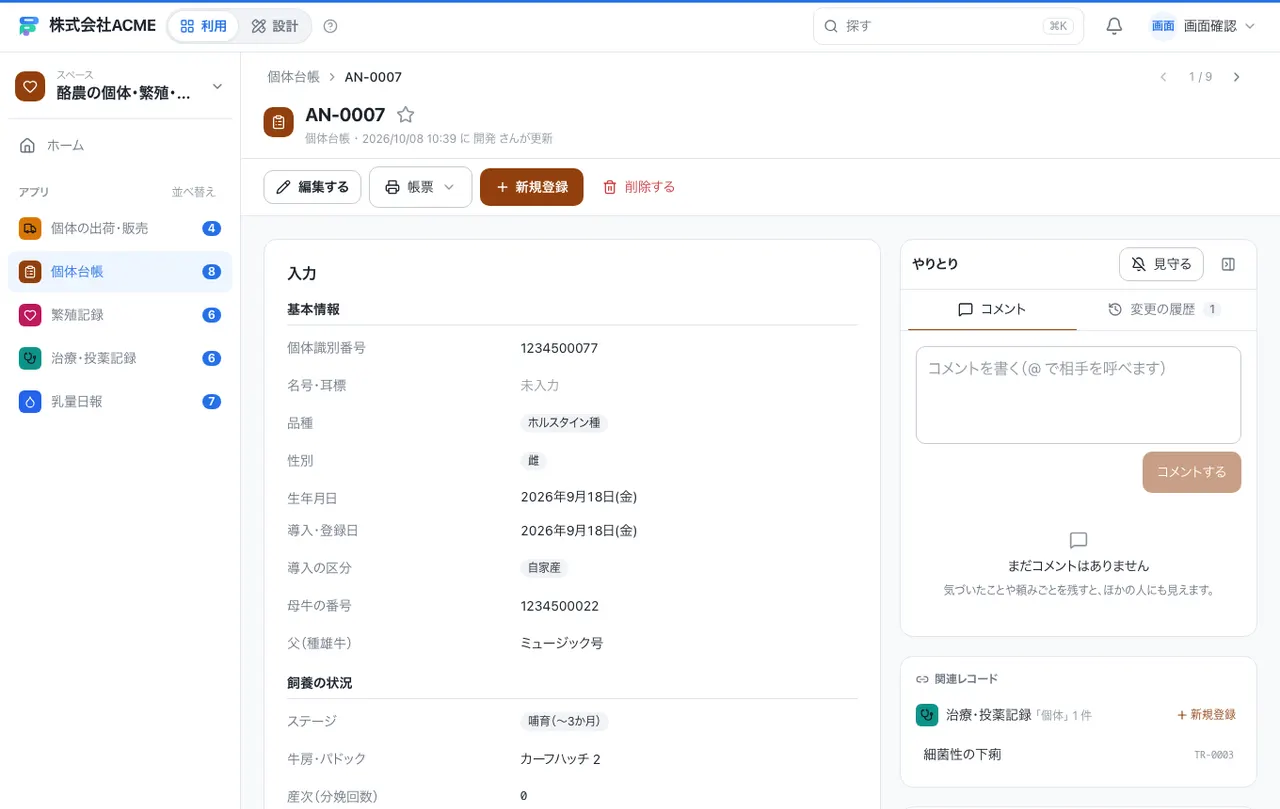Switch to 設計 mode
The height and width of the screenshot is (809, 1280).
click(275, 26)
